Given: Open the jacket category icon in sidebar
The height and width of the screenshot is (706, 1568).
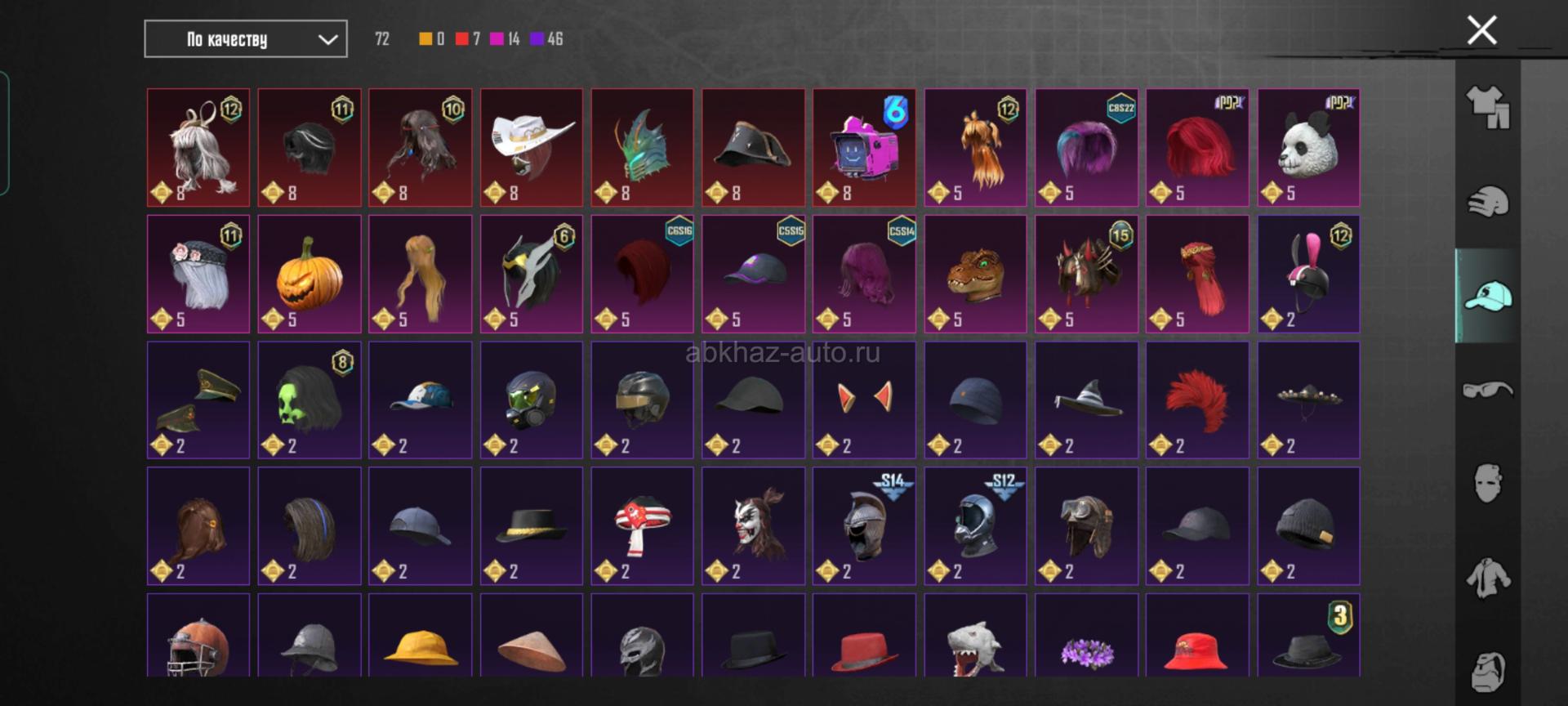Looking at the screenshot, I should 1487,578.
